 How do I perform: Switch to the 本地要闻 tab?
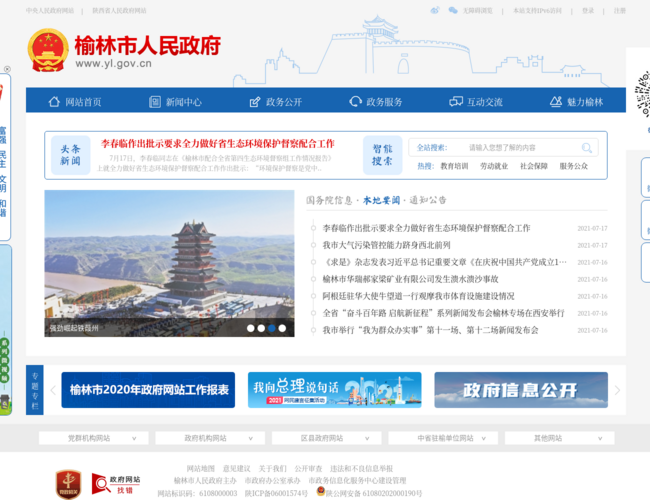[x=381, y=201]
